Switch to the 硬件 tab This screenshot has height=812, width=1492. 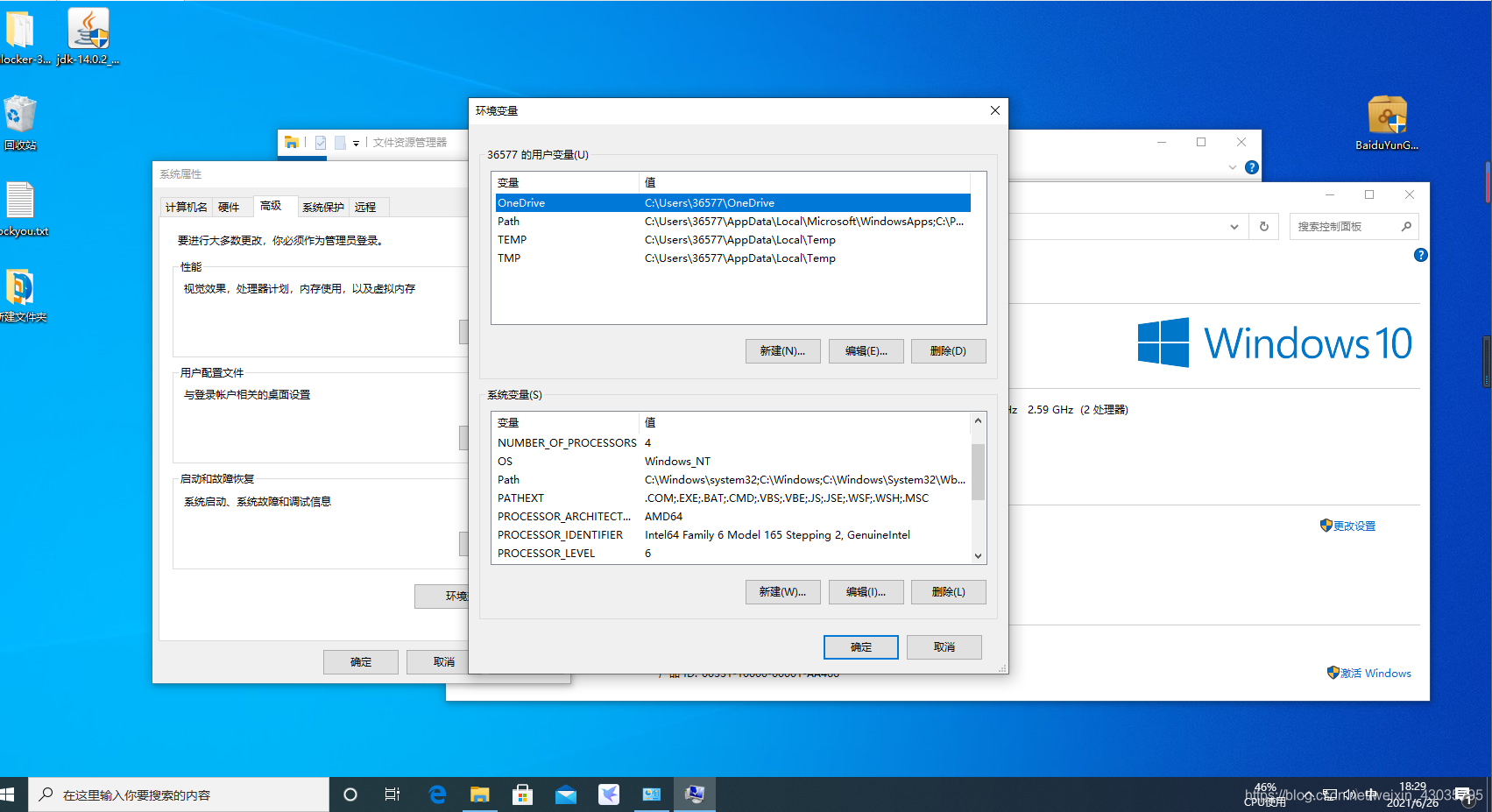tap(229, 207)
